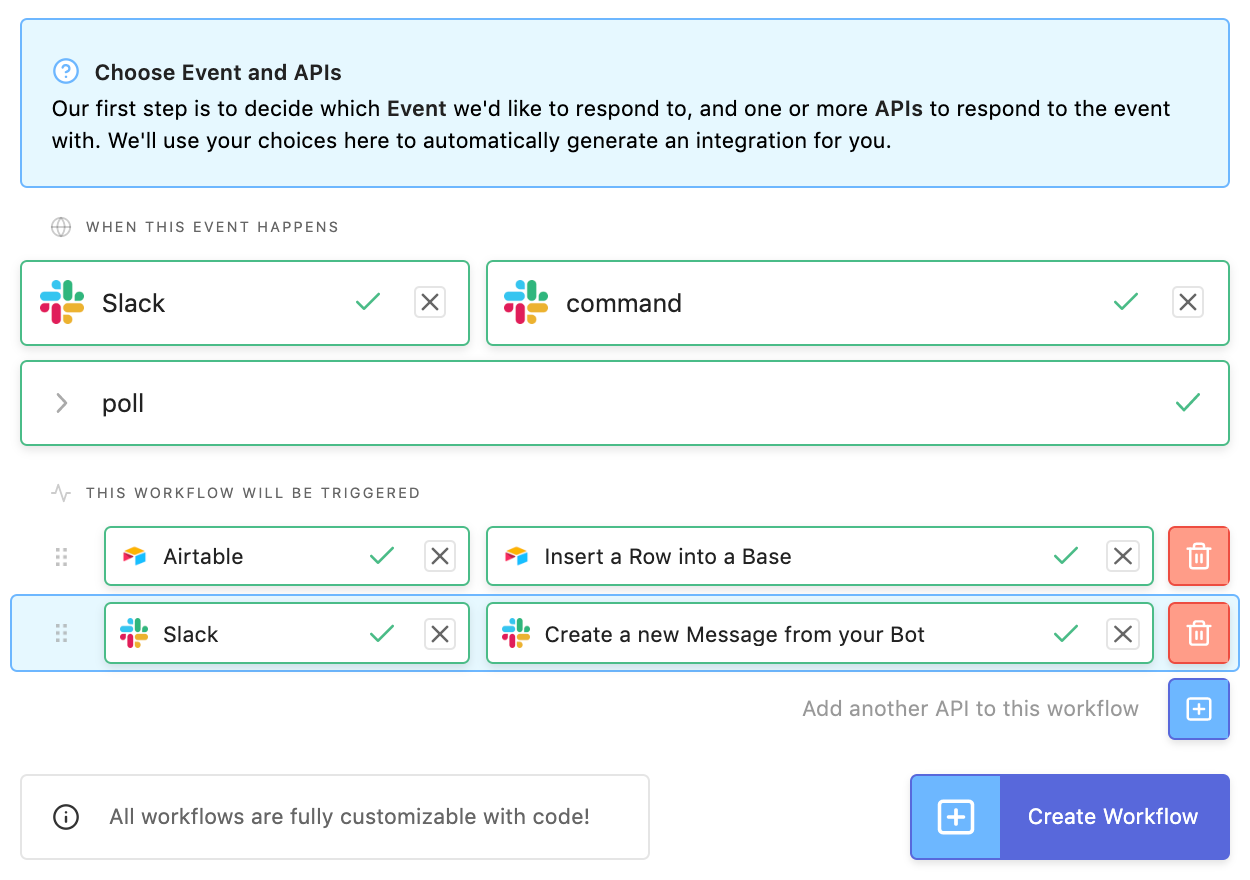This screenshot has width=1250, height=880.
Task: Delete the Slack bot message row
Action: tap(1198, 634)
